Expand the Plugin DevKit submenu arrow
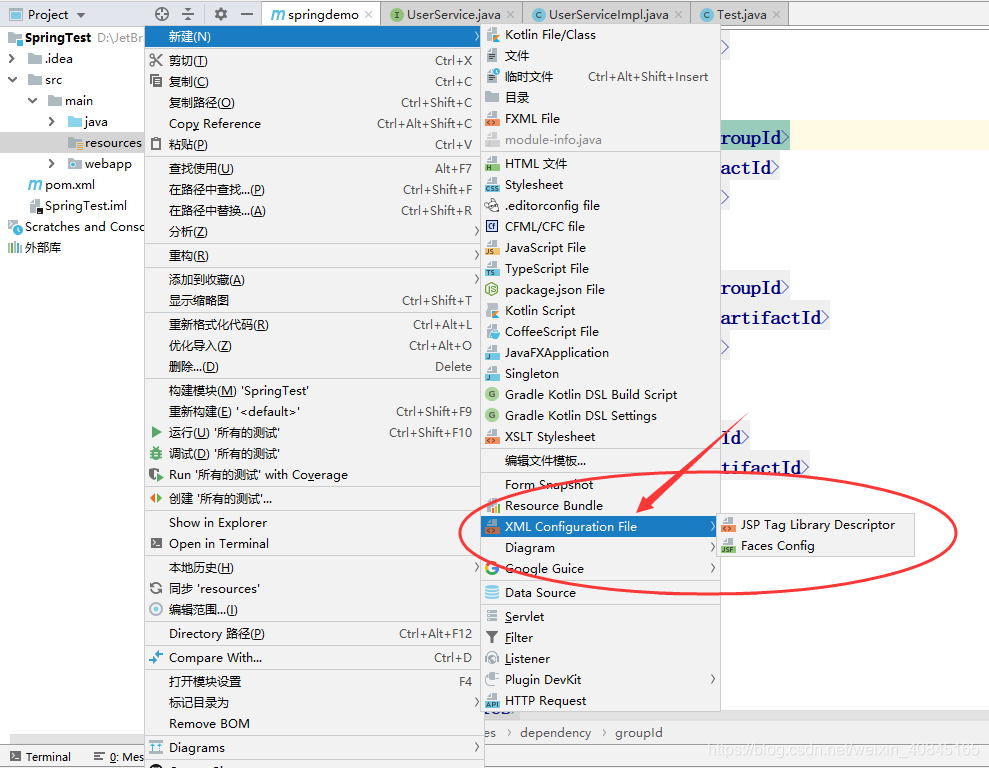This screenshot has height=768, width=989. [x=713, y=679]
